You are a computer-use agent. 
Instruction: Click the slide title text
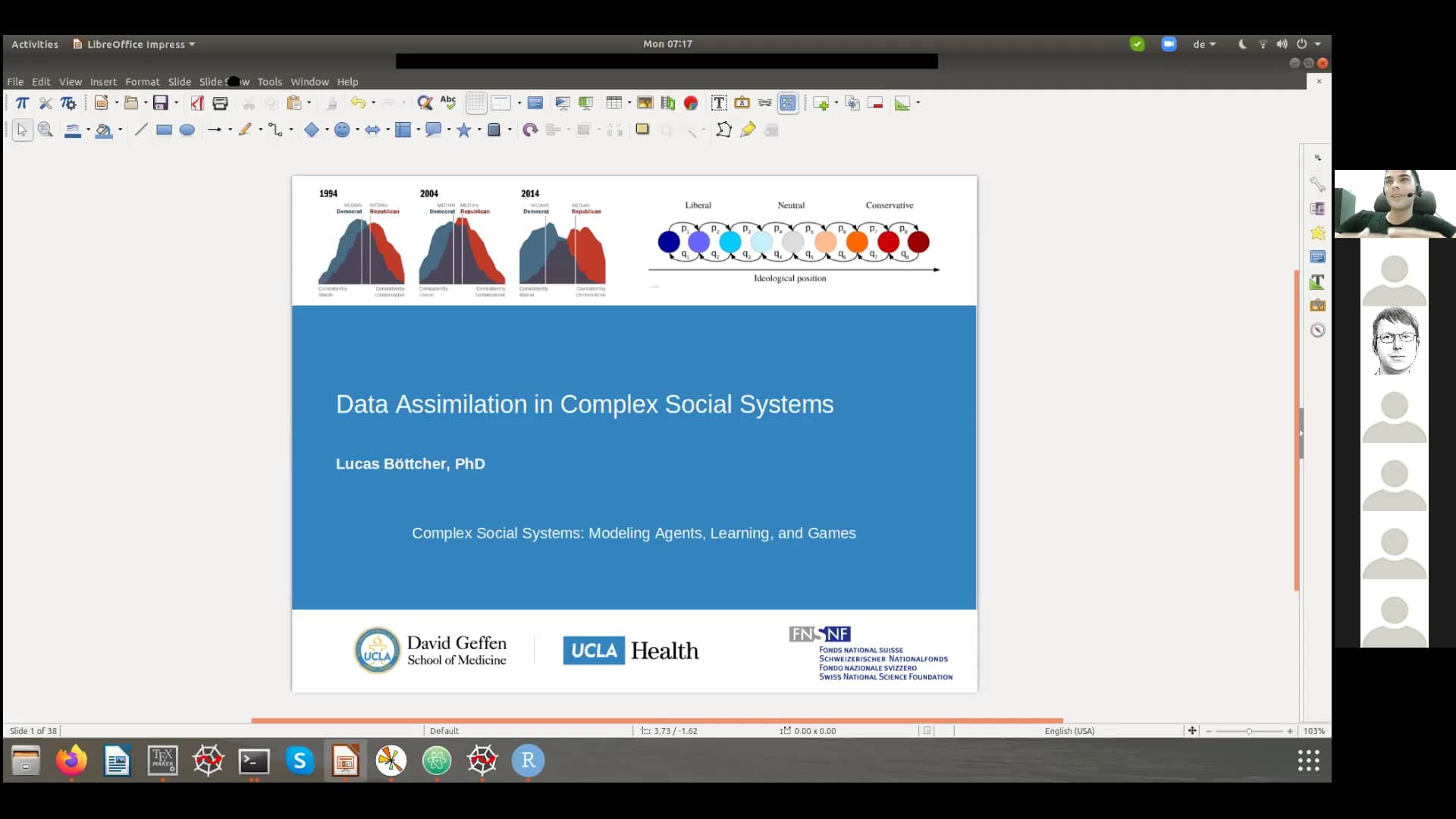point(585,404)
